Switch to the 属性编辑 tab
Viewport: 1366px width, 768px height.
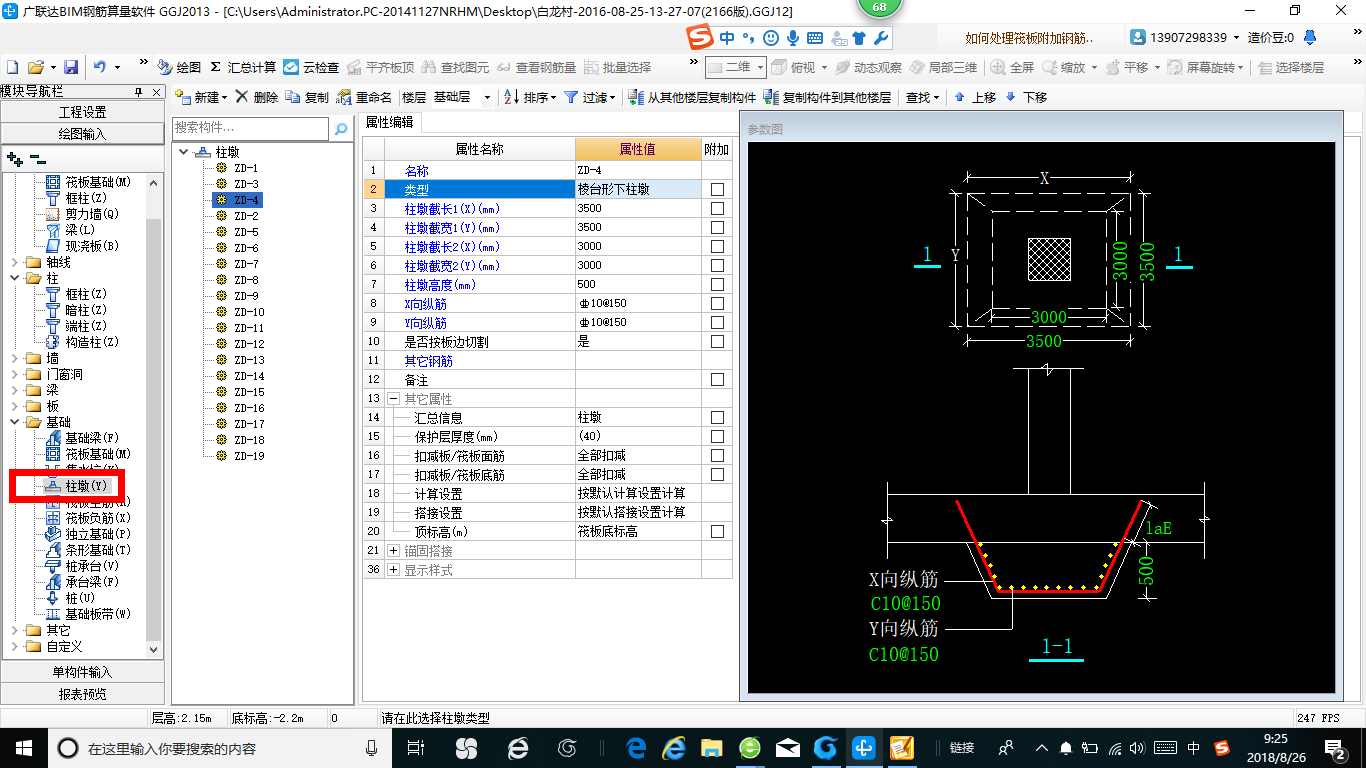point(389,122)
